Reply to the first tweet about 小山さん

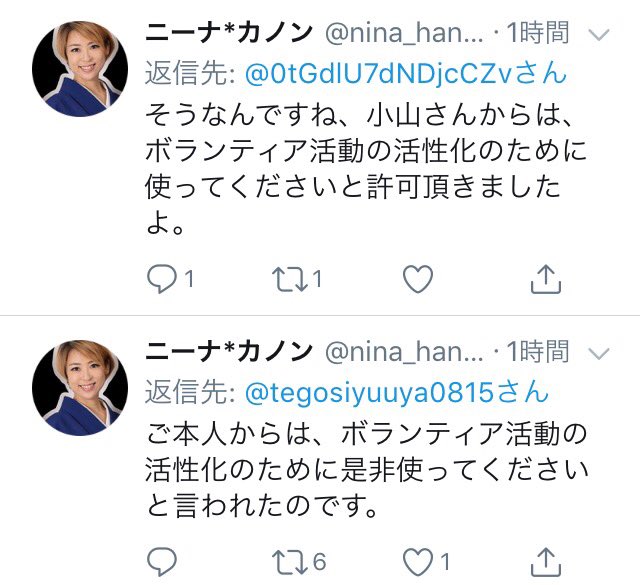[162, 279]
